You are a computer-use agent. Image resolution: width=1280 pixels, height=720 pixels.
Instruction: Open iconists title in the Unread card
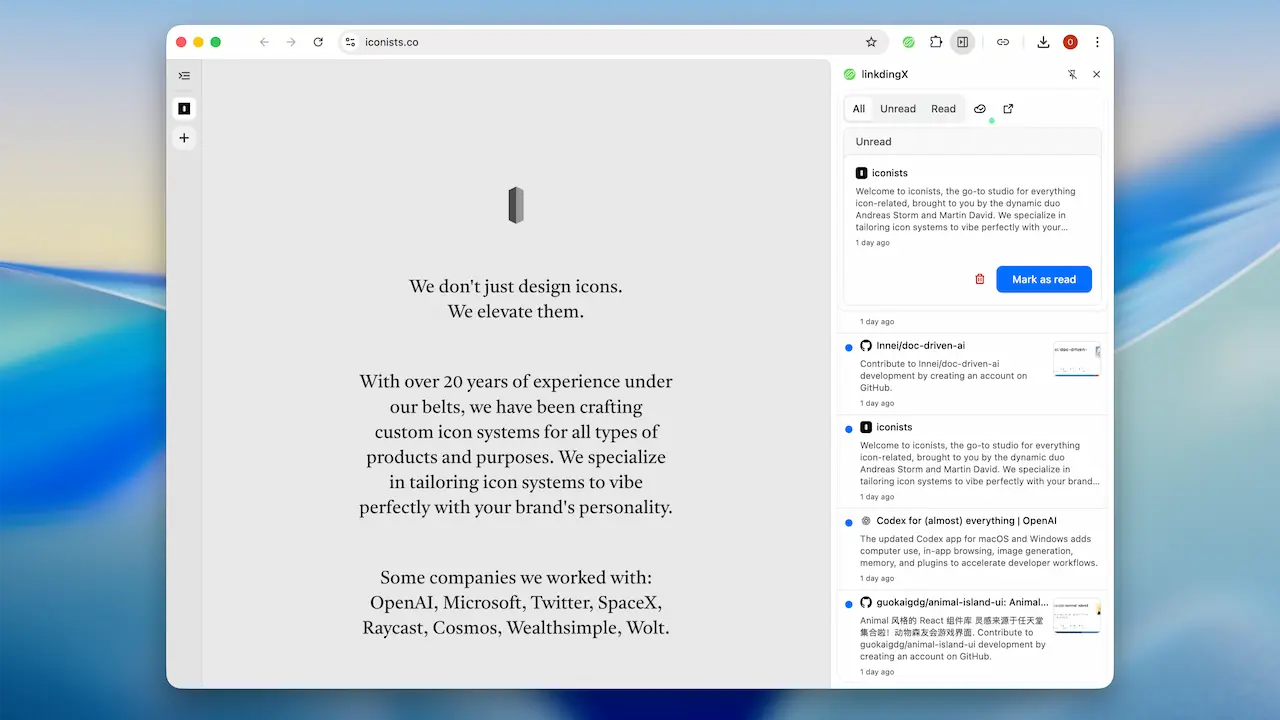point(890,173)
